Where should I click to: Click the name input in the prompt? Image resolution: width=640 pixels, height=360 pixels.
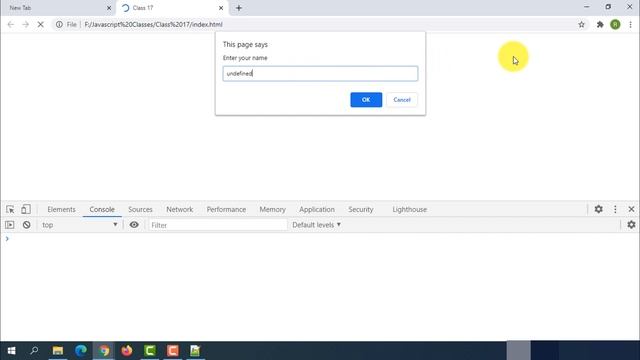[x=320, y=73]
